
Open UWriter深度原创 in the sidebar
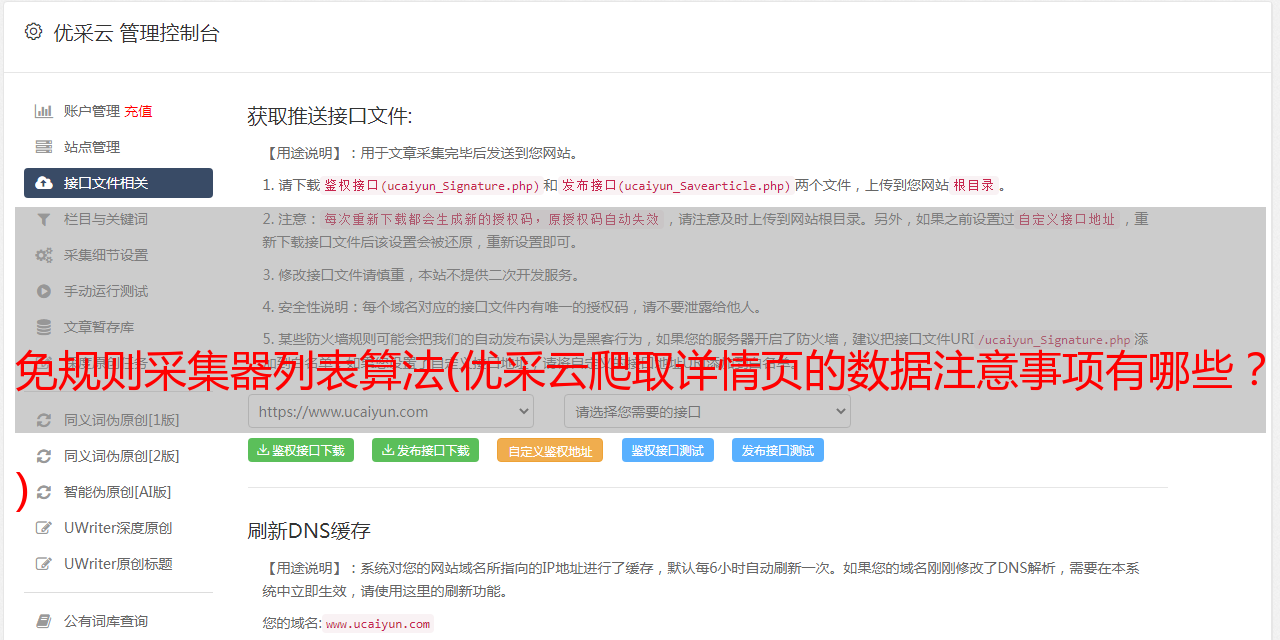118,528
